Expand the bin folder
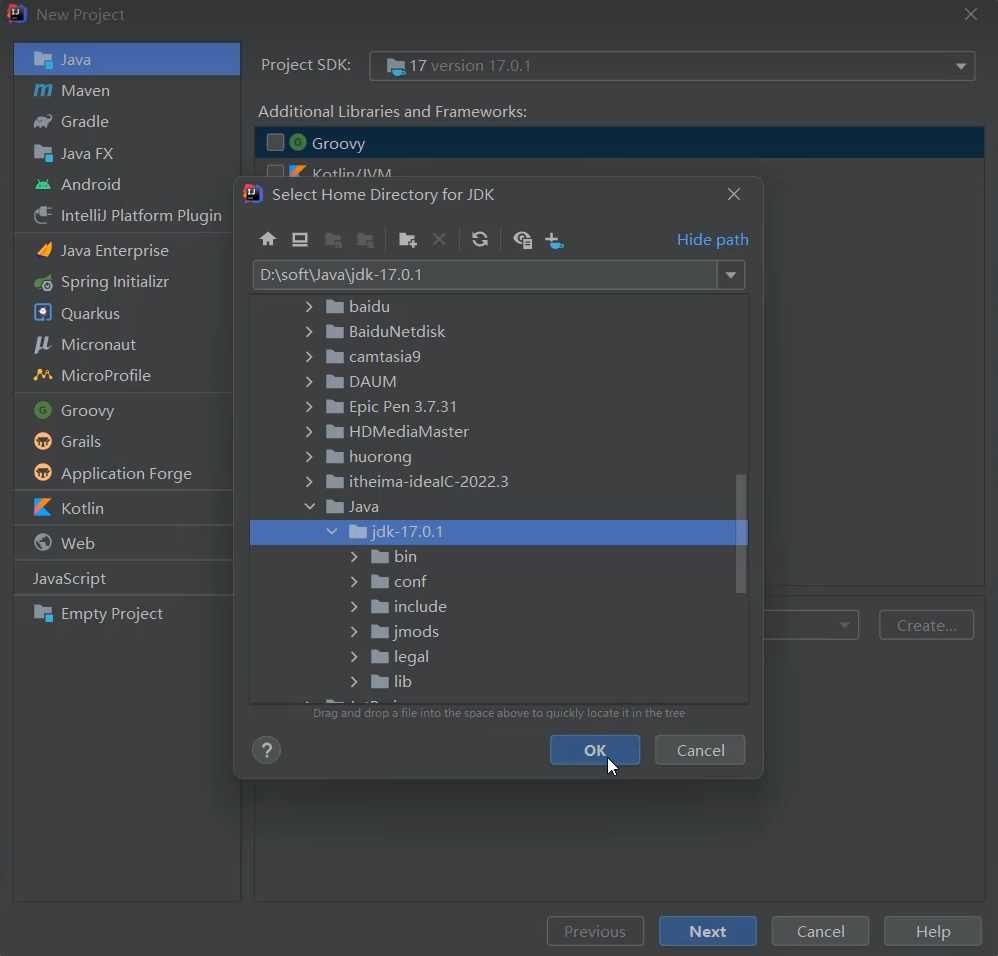998x956 pixels. (354, 557)
